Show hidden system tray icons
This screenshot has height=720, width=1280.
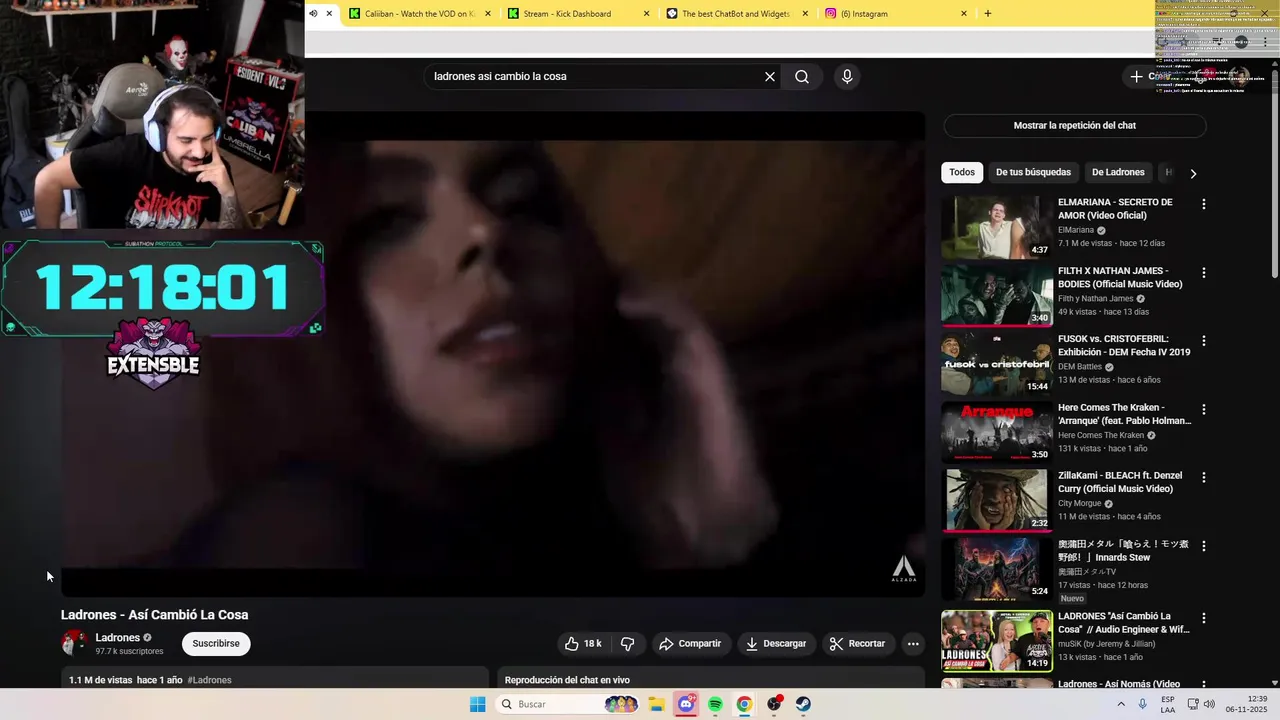click(x=1121, y=704)
